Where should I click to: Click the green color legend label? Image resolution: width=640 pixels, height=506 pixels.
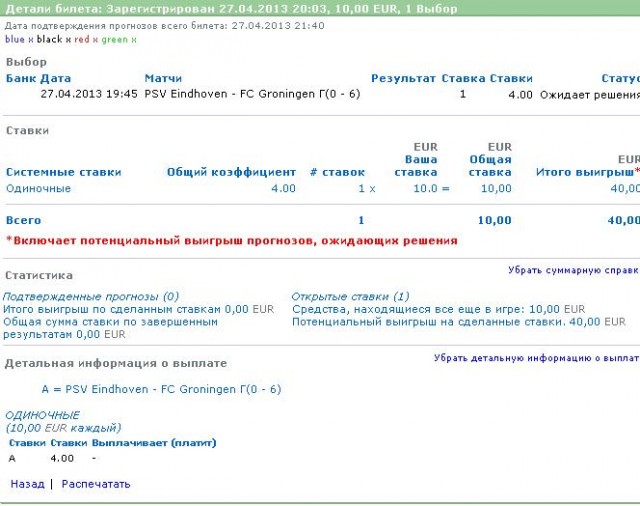pyautogui.click(x=115, y=40)
